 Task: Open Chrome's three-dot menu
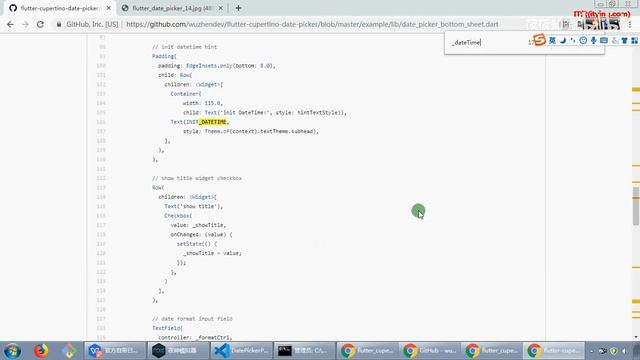tap(630, 24)
